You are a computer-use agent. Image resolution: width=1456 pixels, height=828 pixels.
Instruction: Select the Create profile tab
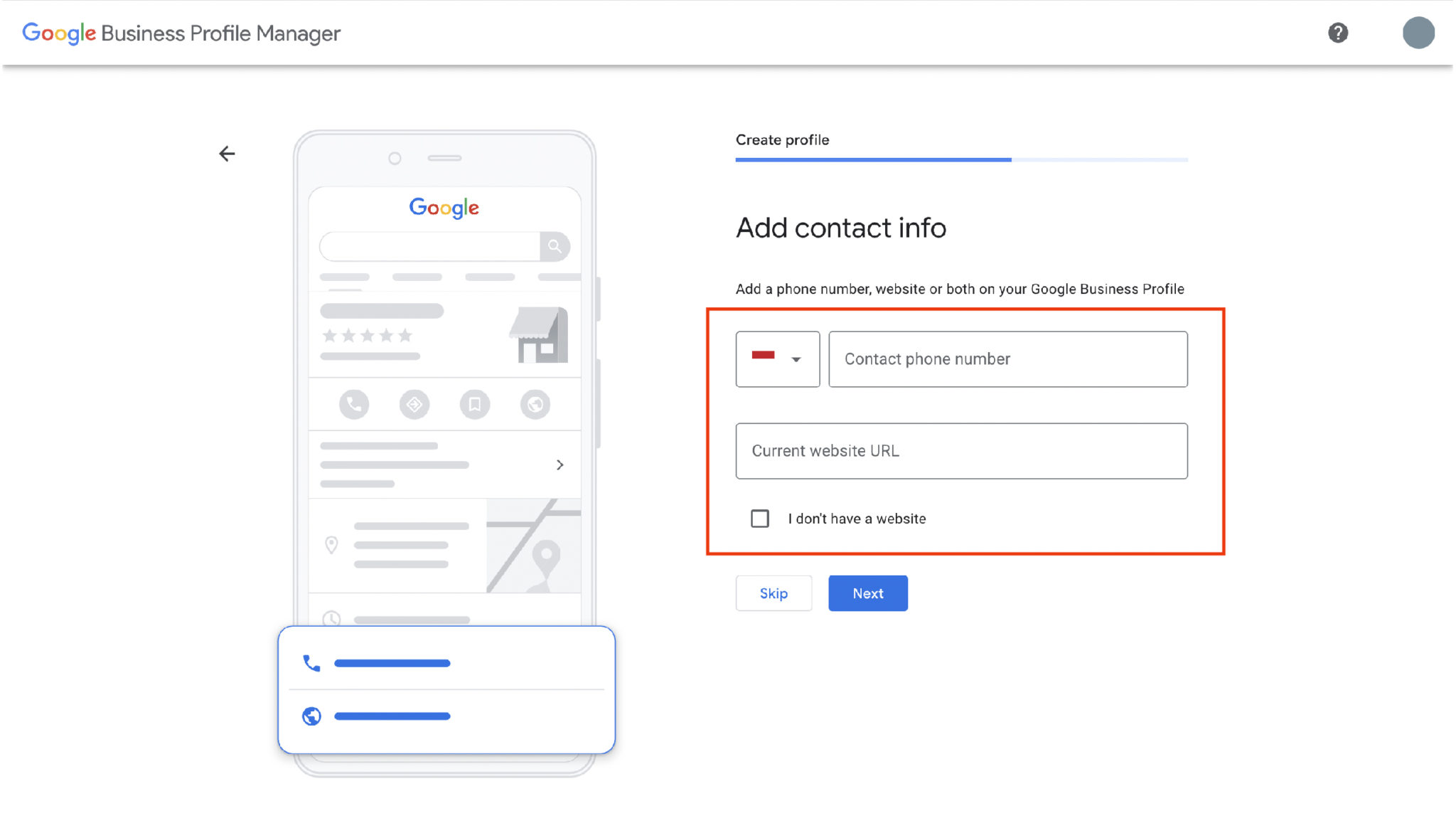(x=782, y=140)
